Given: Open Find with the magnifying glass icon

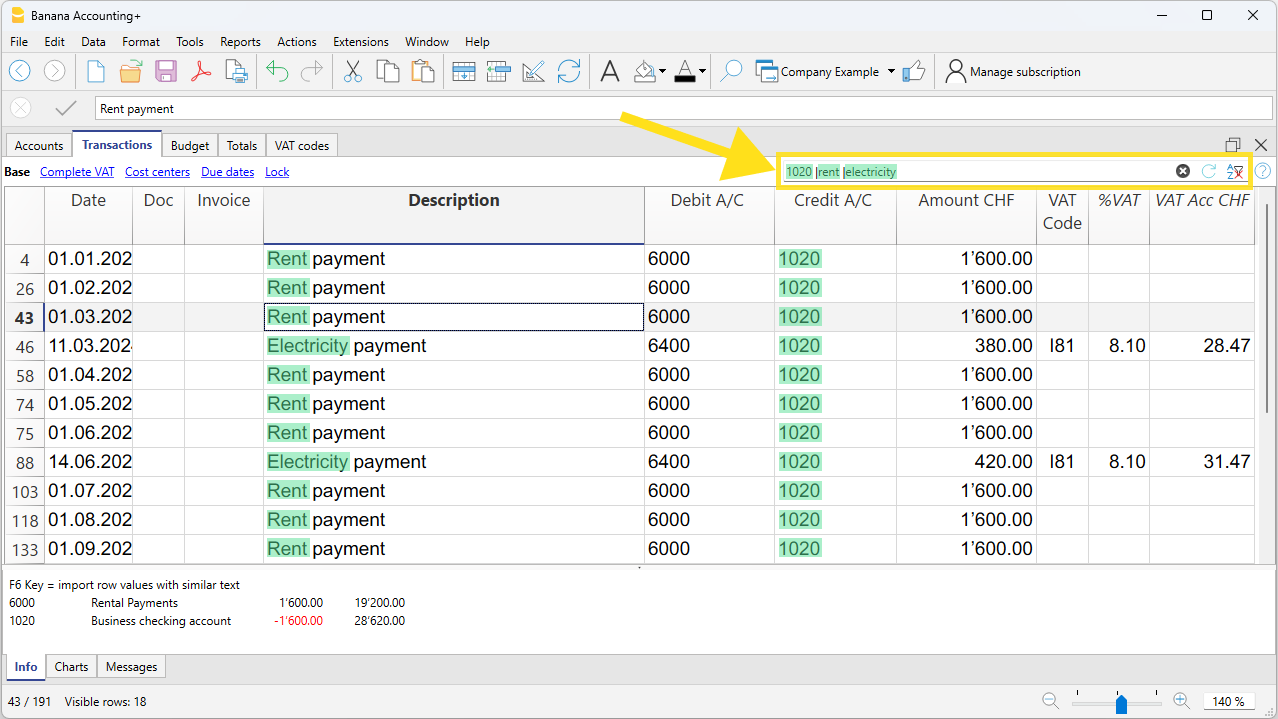Looking at the screenshot, I should (x=732, y=72).
